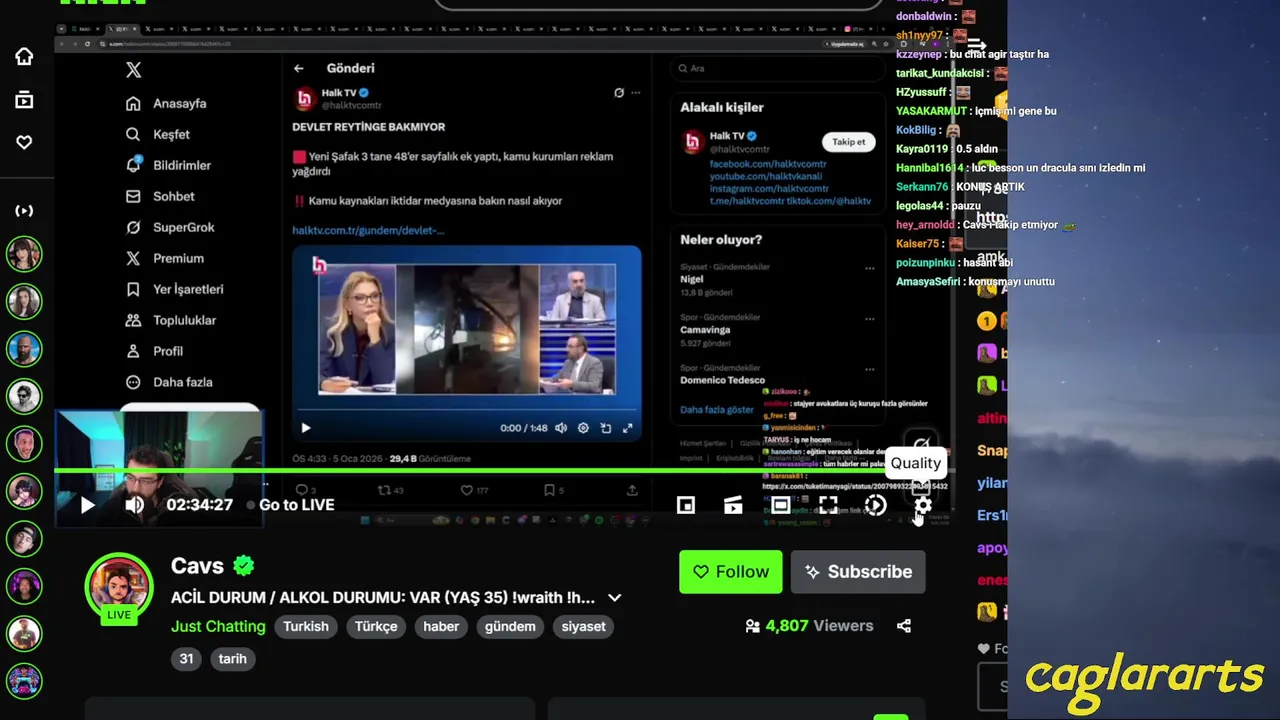Click the username kzzeynep in chat

[x=919, y=54]
